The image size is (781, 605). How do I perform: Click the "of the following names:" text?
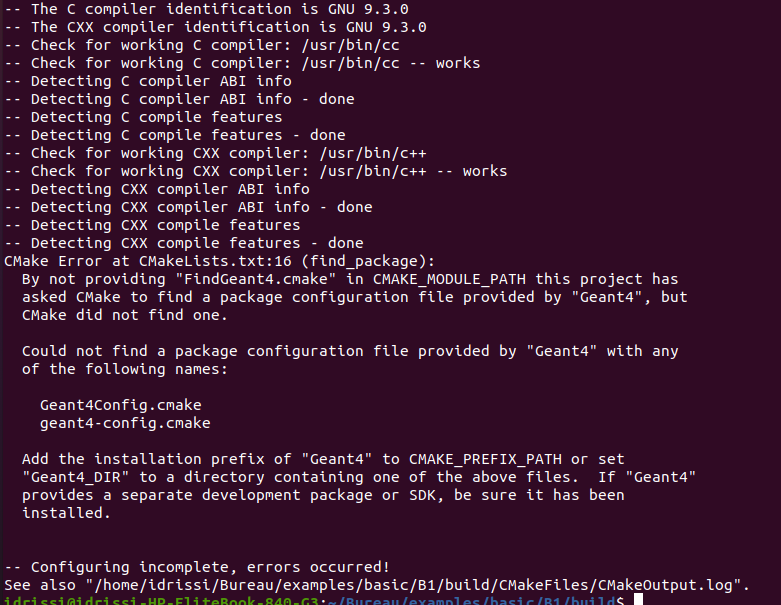pos(125,369)
